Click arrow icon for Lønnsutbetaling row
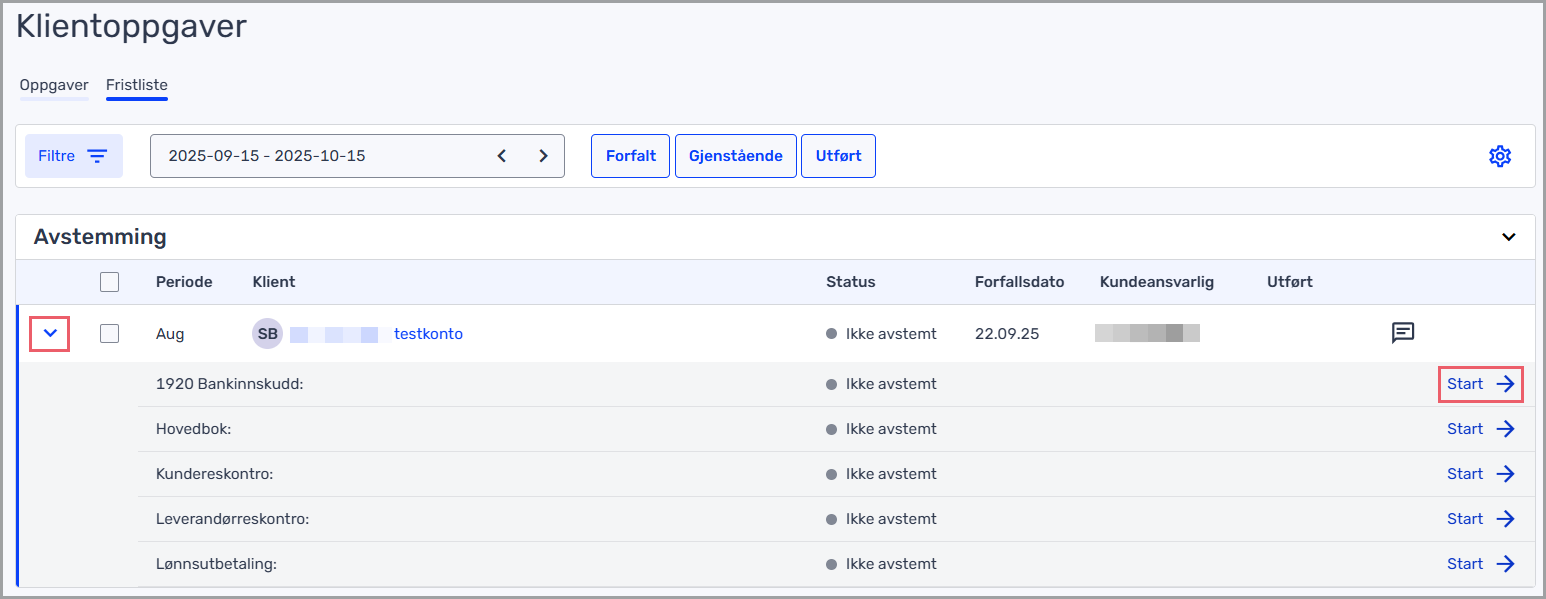Image resolution: width=1546 pixels, height=599 pixels. pos(1505,564)
